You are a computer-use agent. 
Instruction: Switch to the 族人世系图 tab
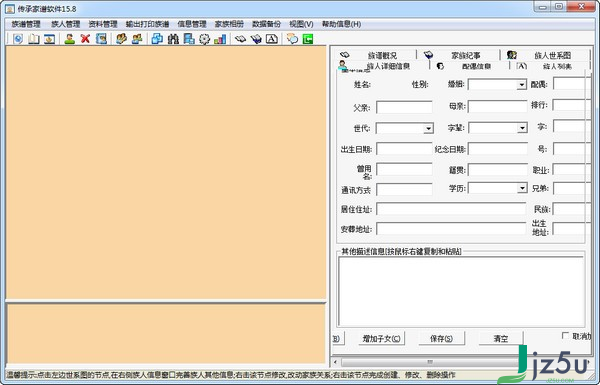coord(545,55)
